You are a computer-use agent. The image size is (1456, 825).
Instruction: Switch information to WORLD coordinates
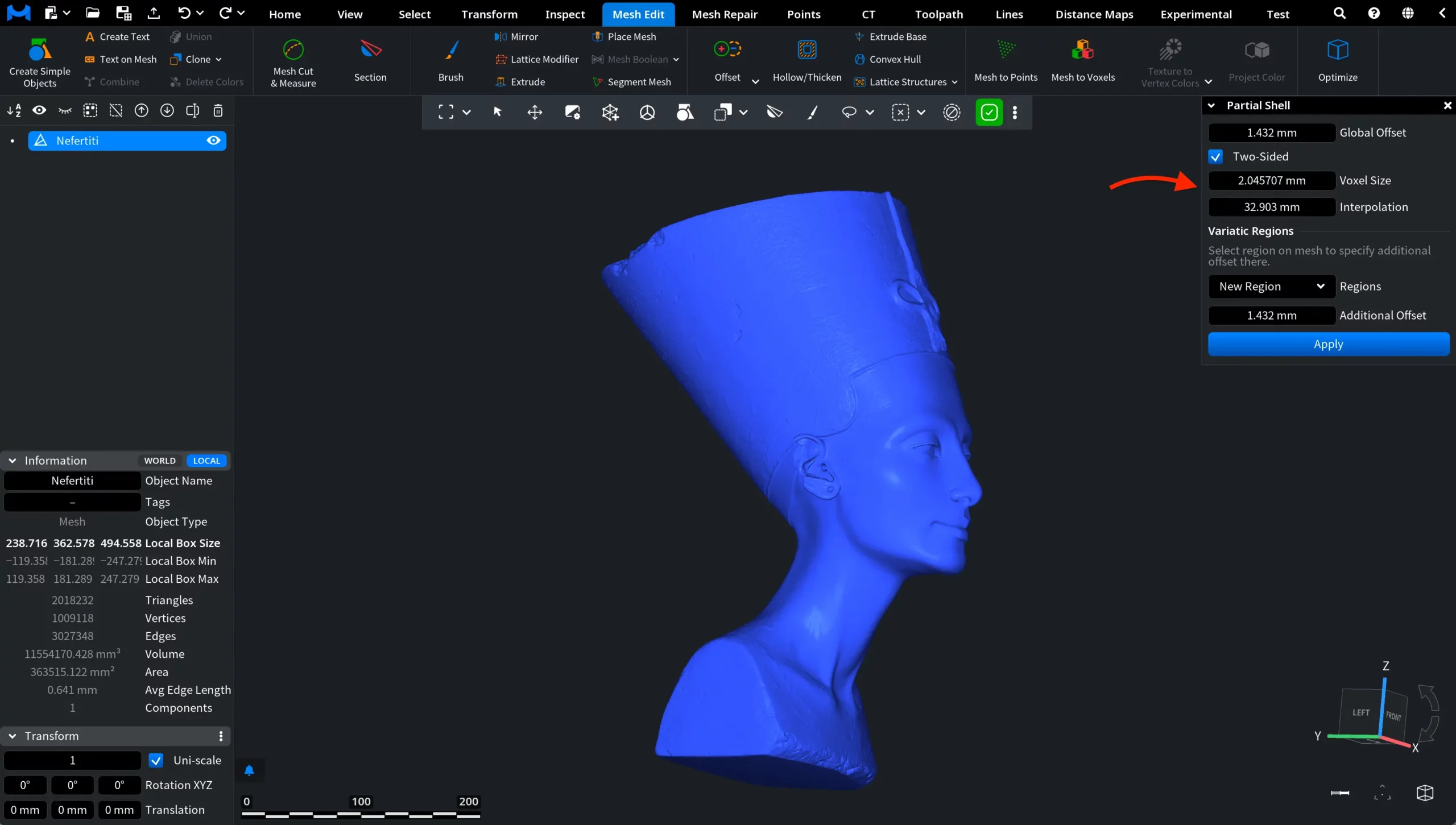tap(160, 461)
